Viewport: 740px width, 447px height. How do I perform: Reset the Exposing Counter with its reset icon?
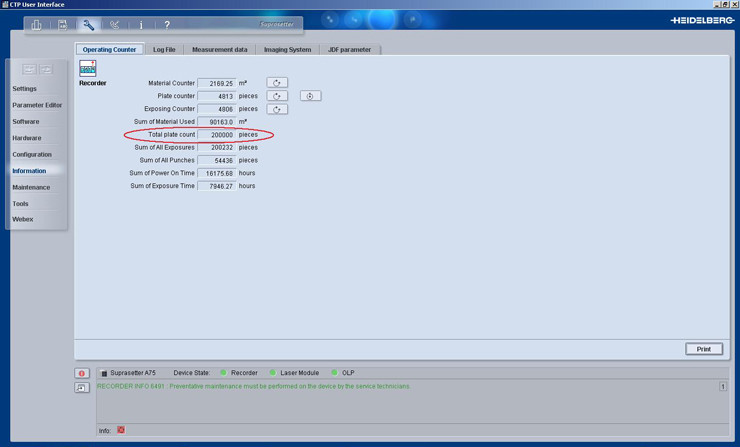pyautogui.click(x=277, y=109)
